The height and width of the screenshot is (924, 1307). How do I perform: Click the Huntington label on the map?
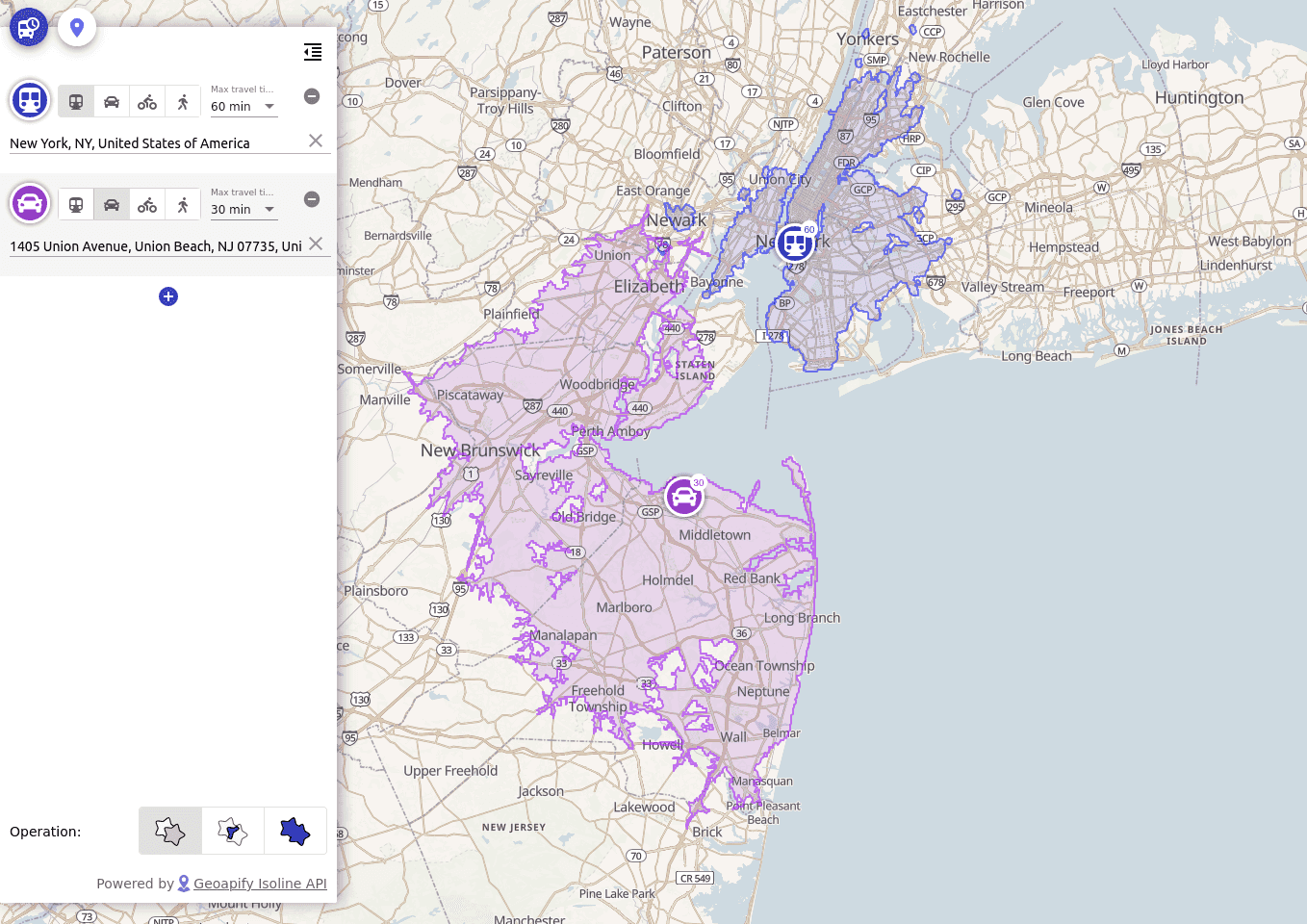[1199, 97]
